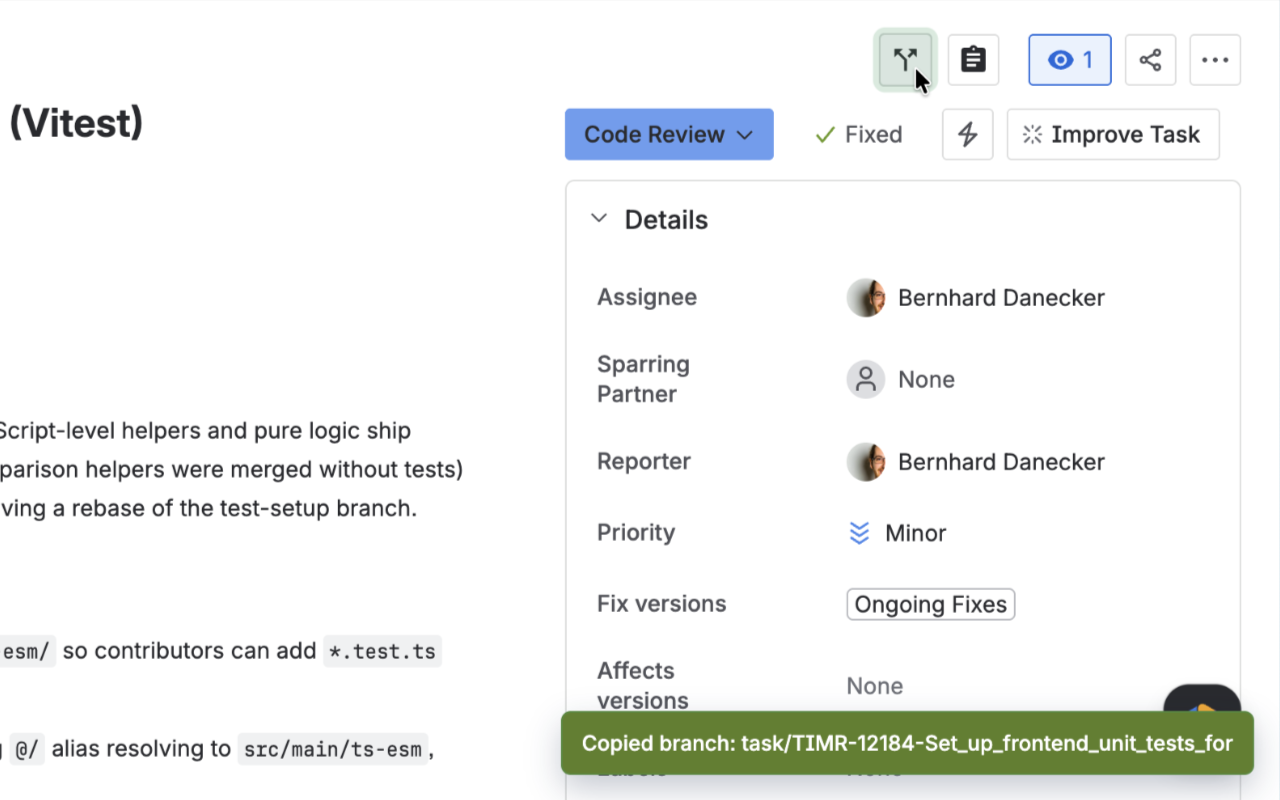Click the Details section heading
Screen dimensions: 1280x800
[x=666, y=219]
